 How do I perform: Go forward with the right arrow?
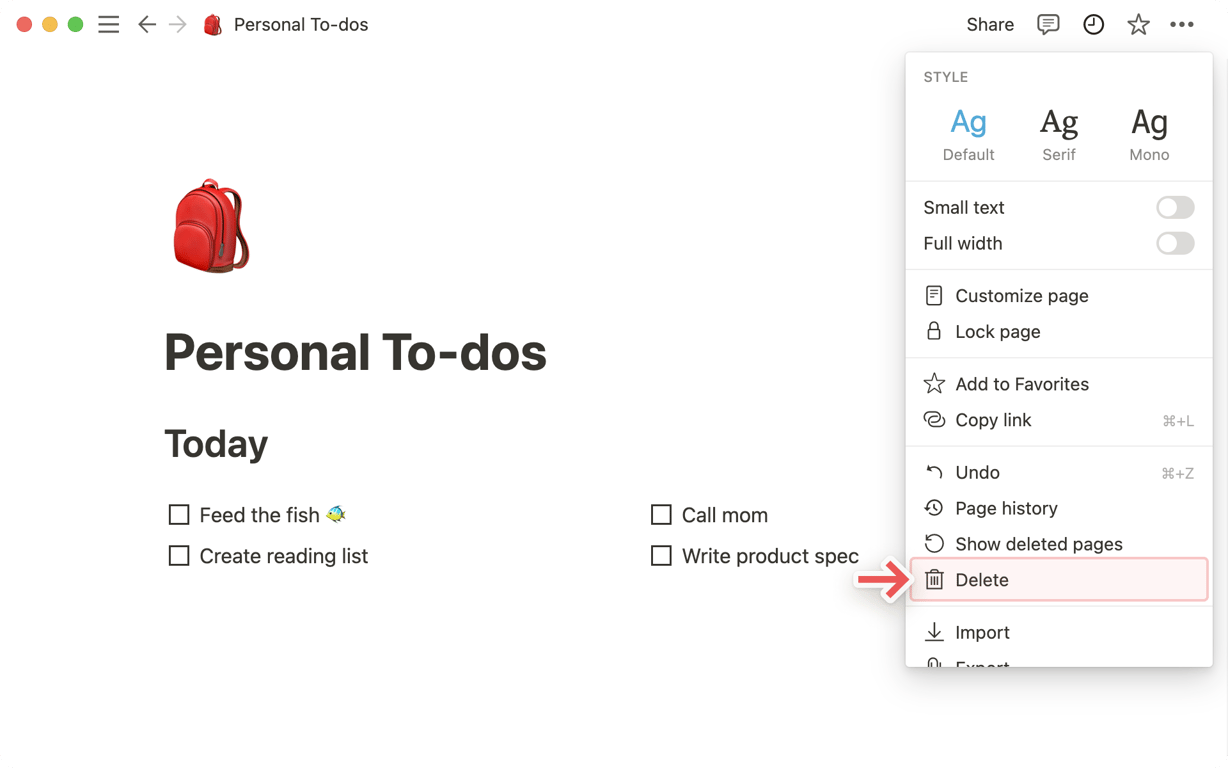click(x=178, y=25)
